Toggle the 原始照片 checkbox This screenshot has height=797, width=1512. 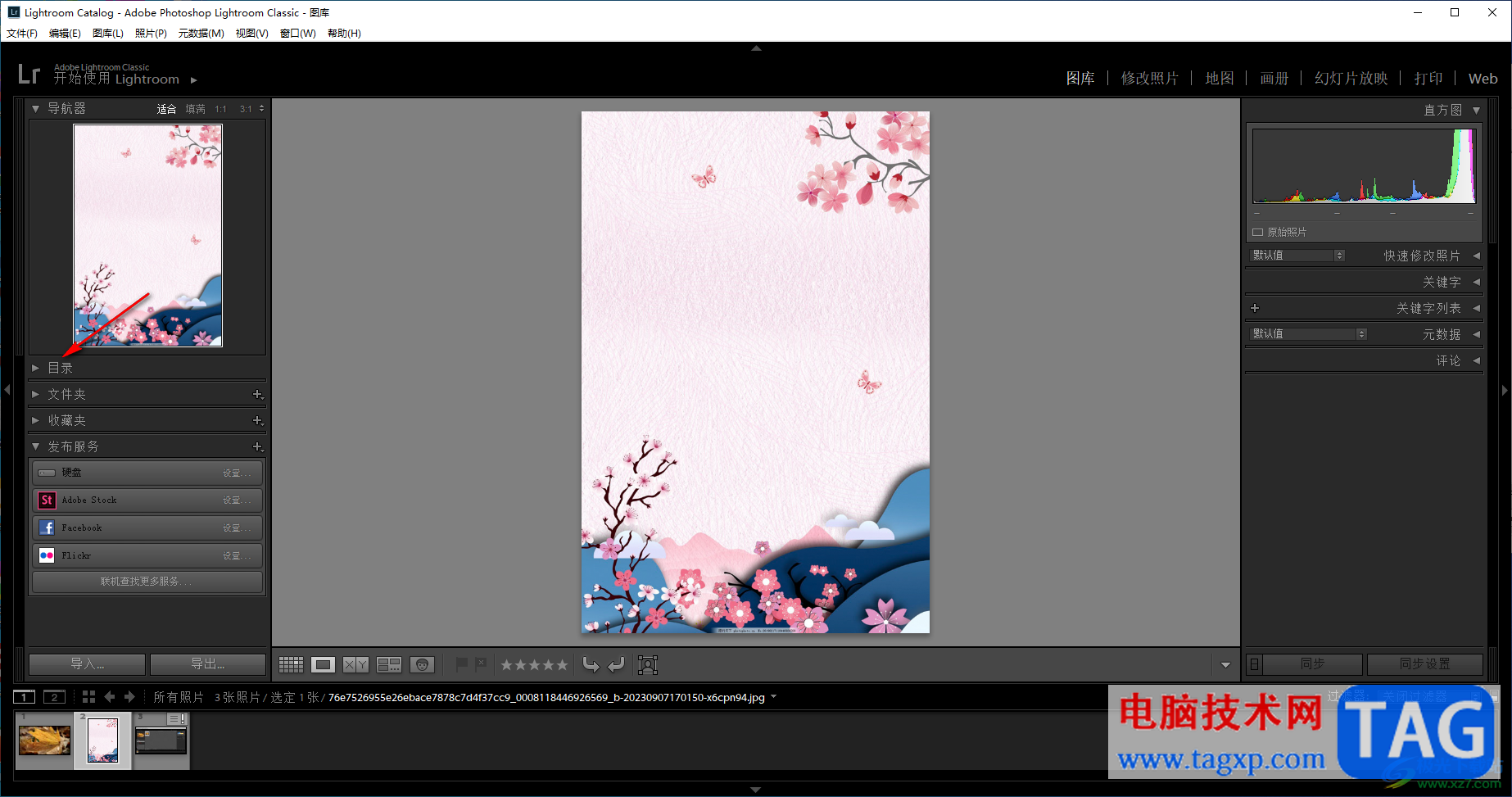(1258, 233)
